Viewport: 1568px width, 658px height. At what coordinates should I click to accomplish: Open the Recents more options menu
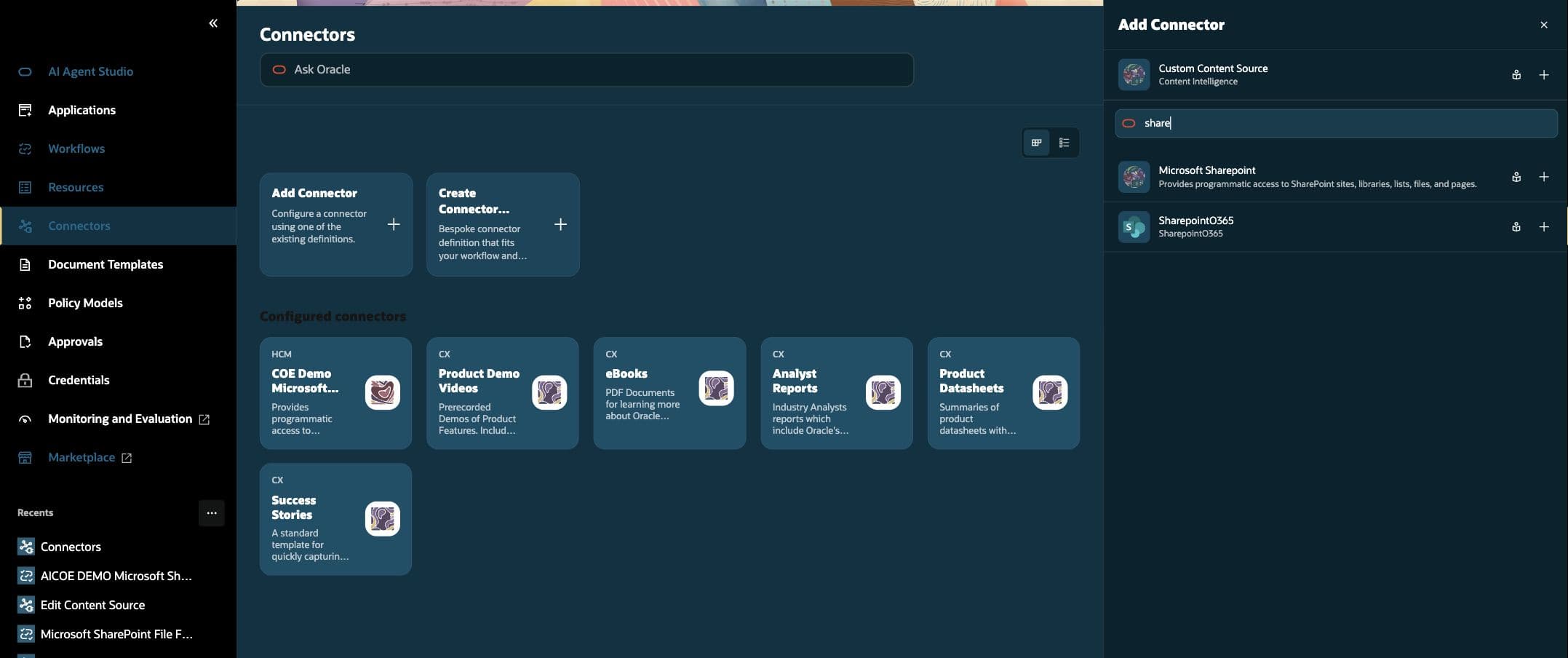tap(212, 512)
